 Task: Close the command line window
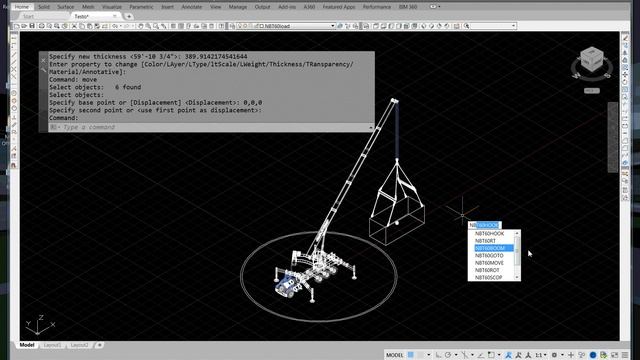pyautogui.click(x=43, y=60)
